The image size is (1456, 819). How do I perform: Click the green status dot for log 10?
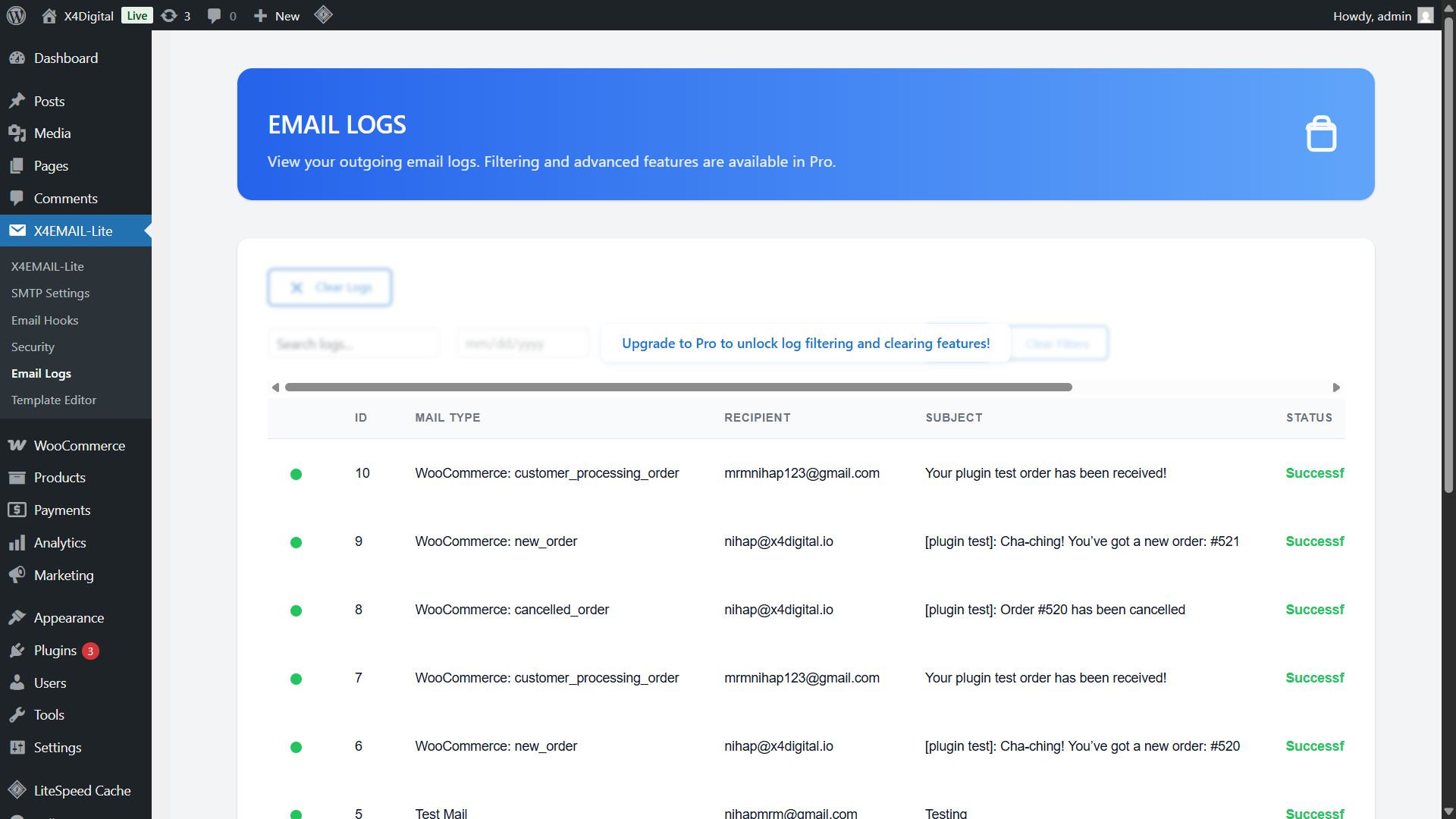[296, 474]
